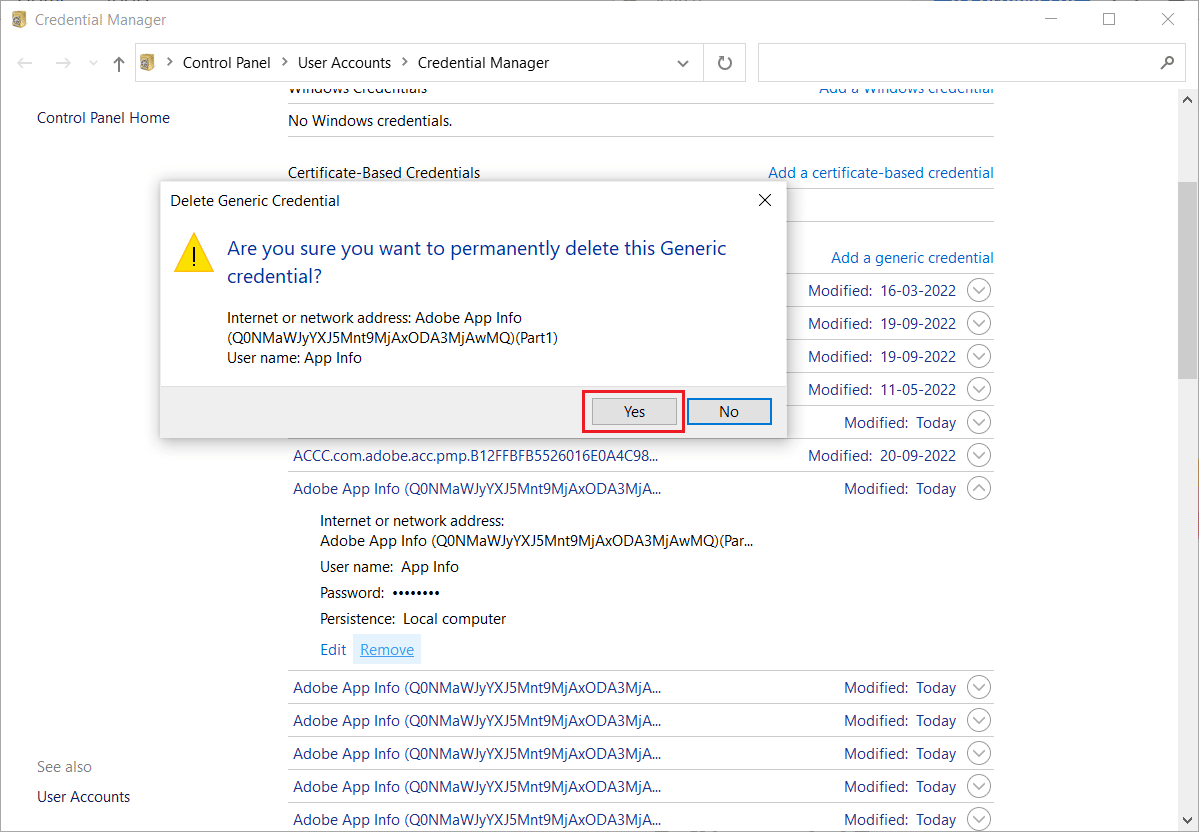Open ACCC.com.adobe.acc.pmp credential entry
Viewport: 1199px width, 832px height.
click(x=476, y=456)
